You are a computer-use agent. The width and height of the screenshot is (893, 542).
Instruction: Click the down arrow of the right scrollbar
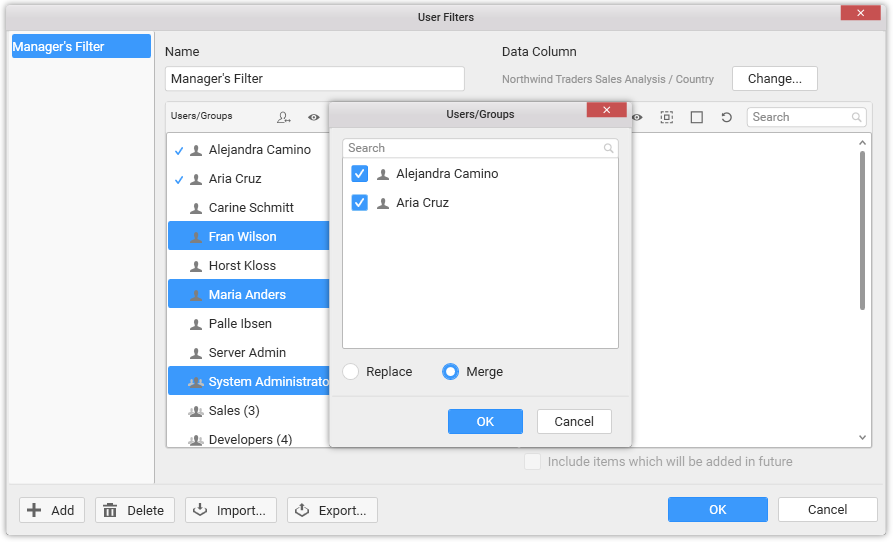[x=864, y=437]
